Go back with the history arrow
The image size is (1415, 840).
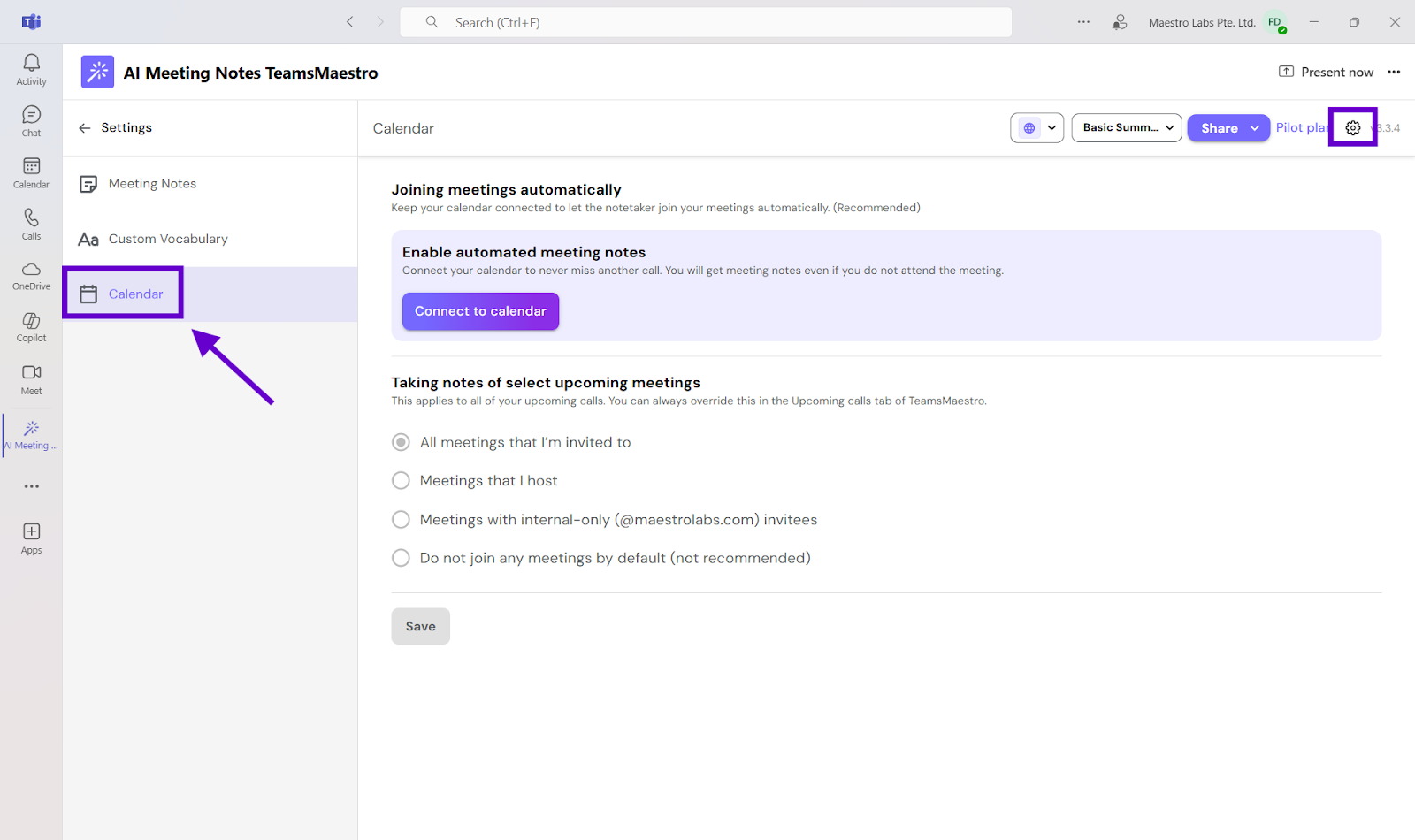pyautogui.click(x=350, y=22)
